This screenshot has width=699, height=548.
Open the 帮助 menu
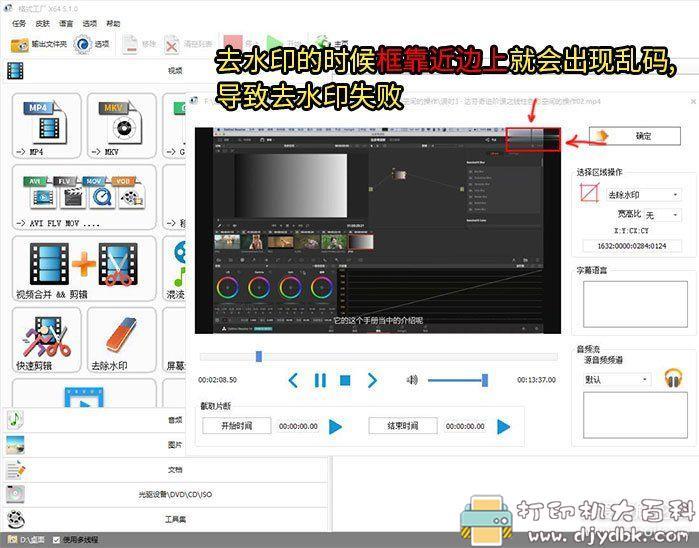tap(113, 24)
